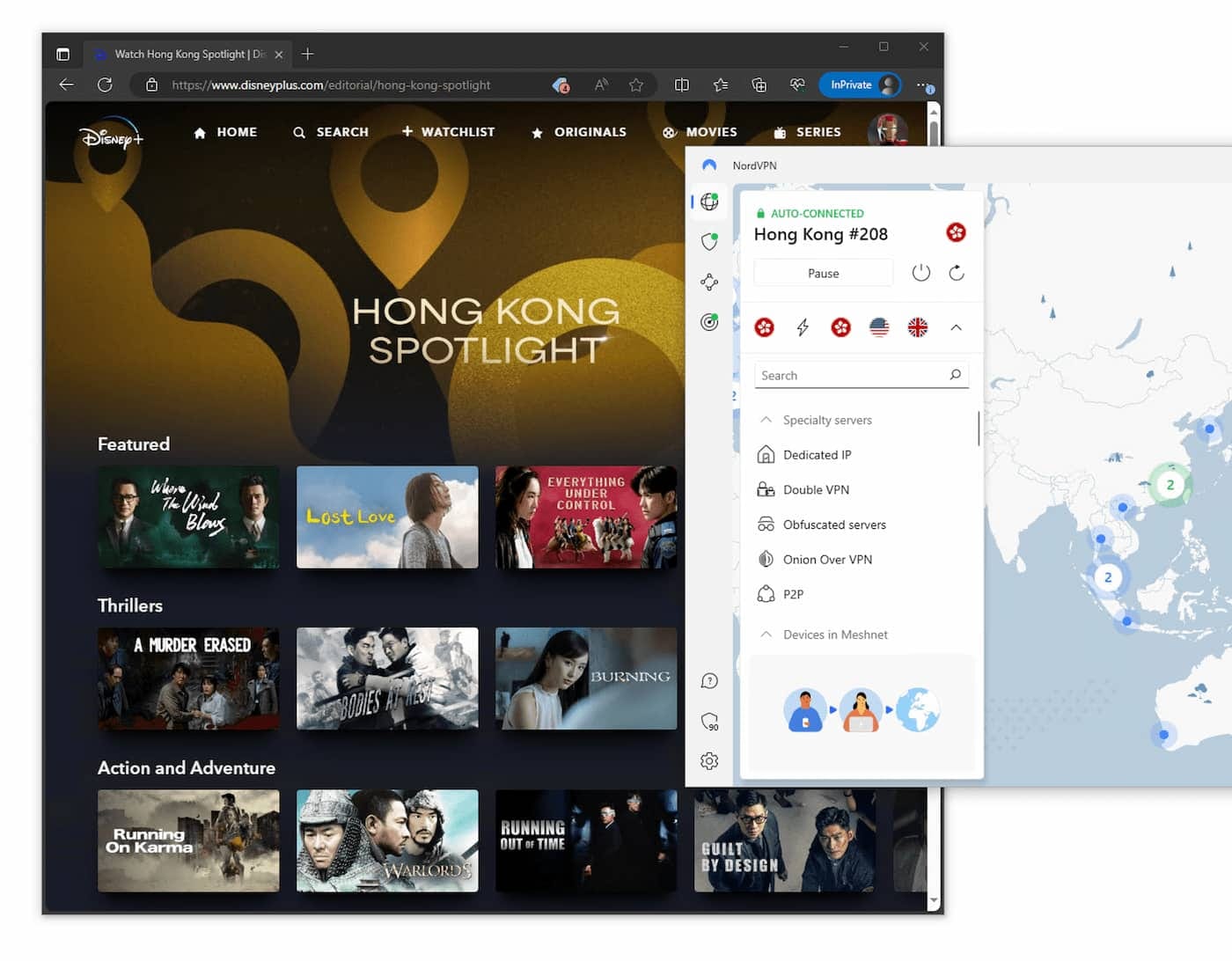The height and width of the screenshot is (961, 1232).
Task: Open NordVPN shield 90 notification icon
Action: click(709, 722)
